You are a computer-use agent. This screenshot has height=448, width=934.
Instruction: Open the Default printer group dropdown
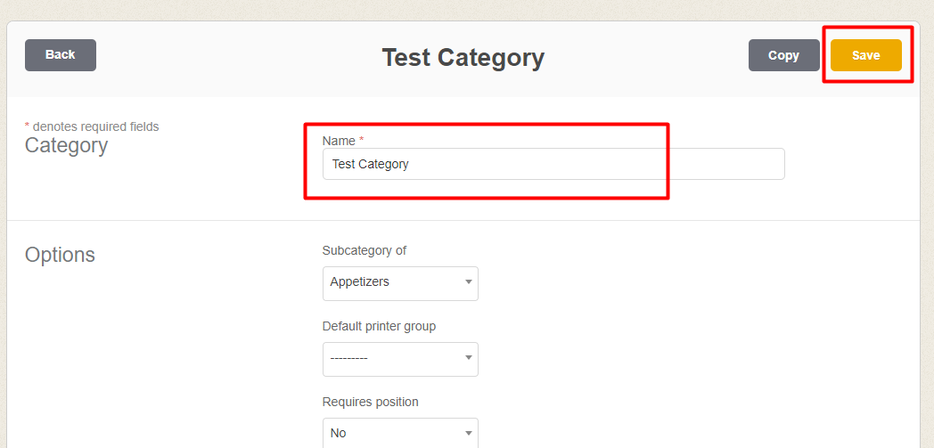coord(400,359)
